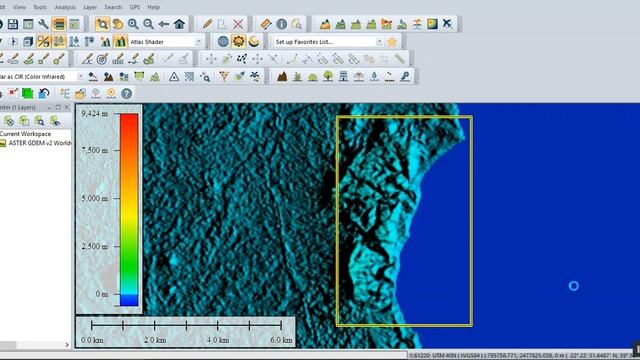
Task: Select the create area feature brush tool
Action: click(28, 59)
